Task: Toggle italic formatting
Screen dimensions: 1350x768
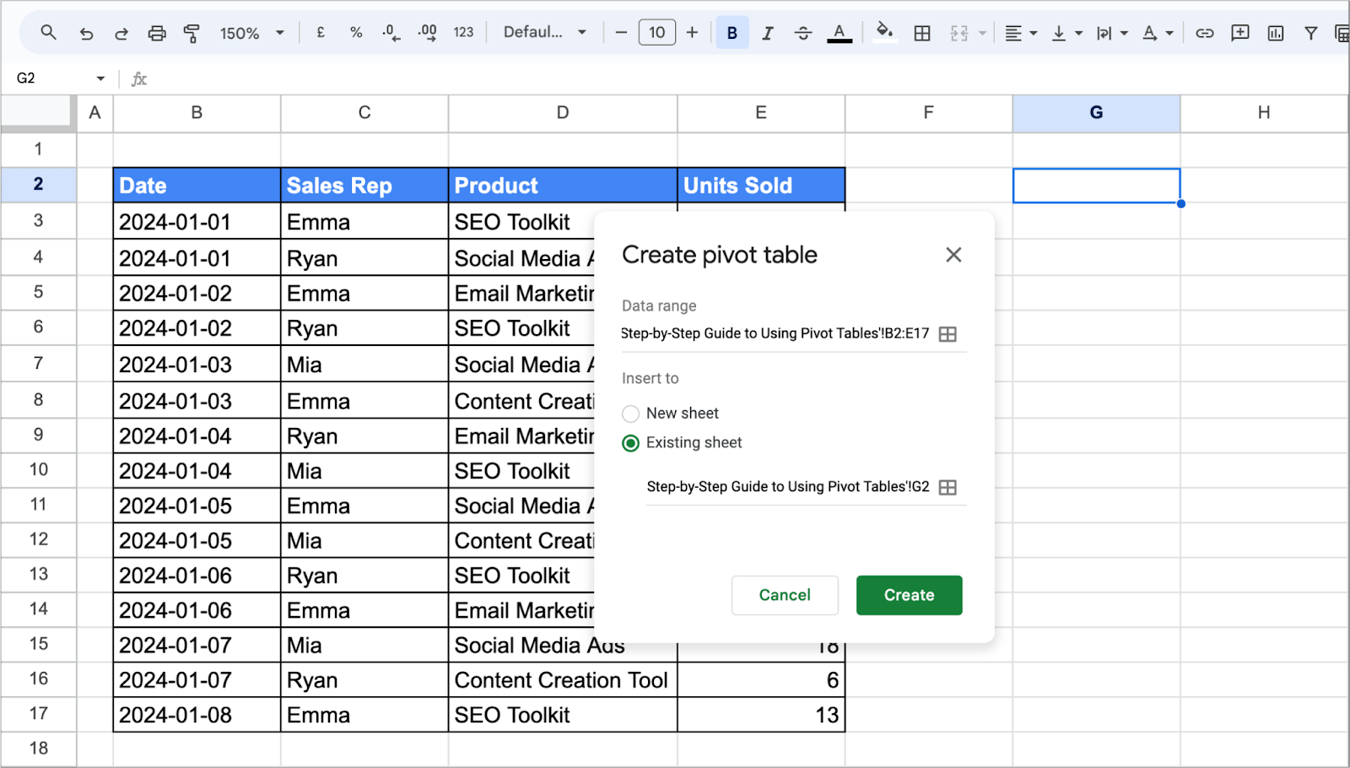Action: (x=768, y=33)
